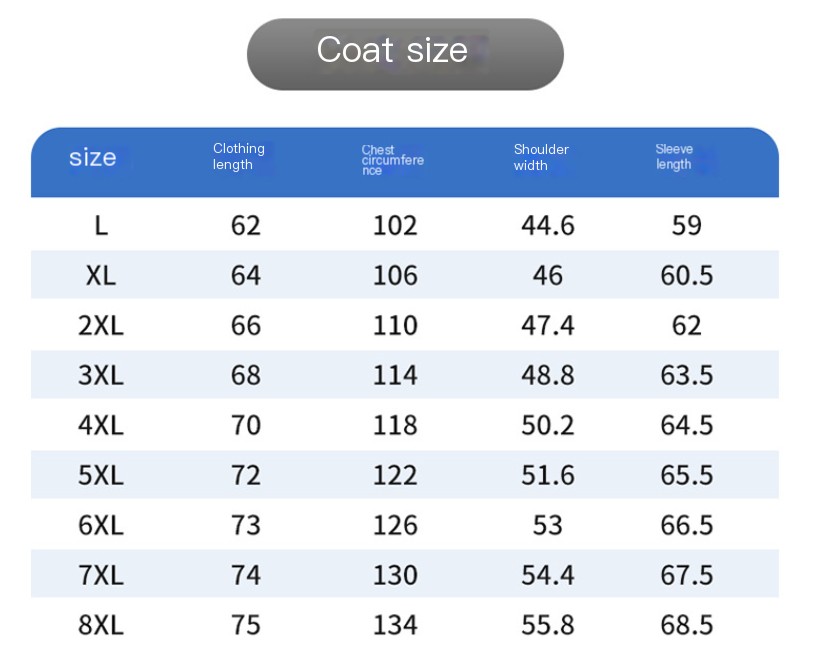Viewport: 815px width, 651px height.
Task: Click shoulder width value 44.6
Action: coord(548,226)
